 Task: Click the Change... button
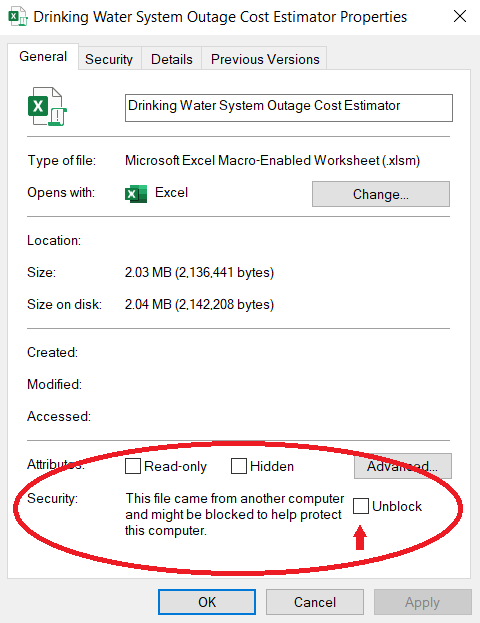381,194
